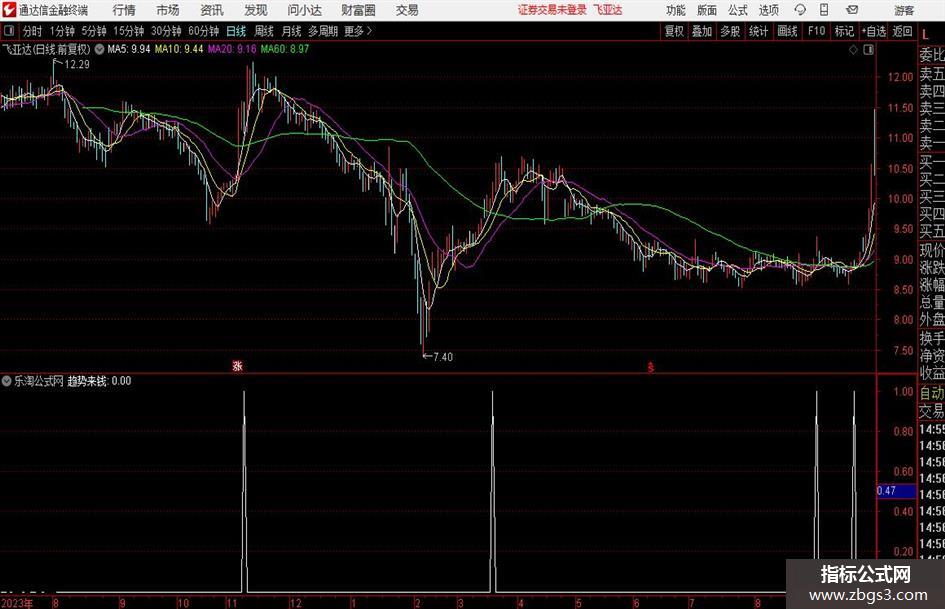
Task: Click the 返回 back button
Action: [x=902, y=31]
